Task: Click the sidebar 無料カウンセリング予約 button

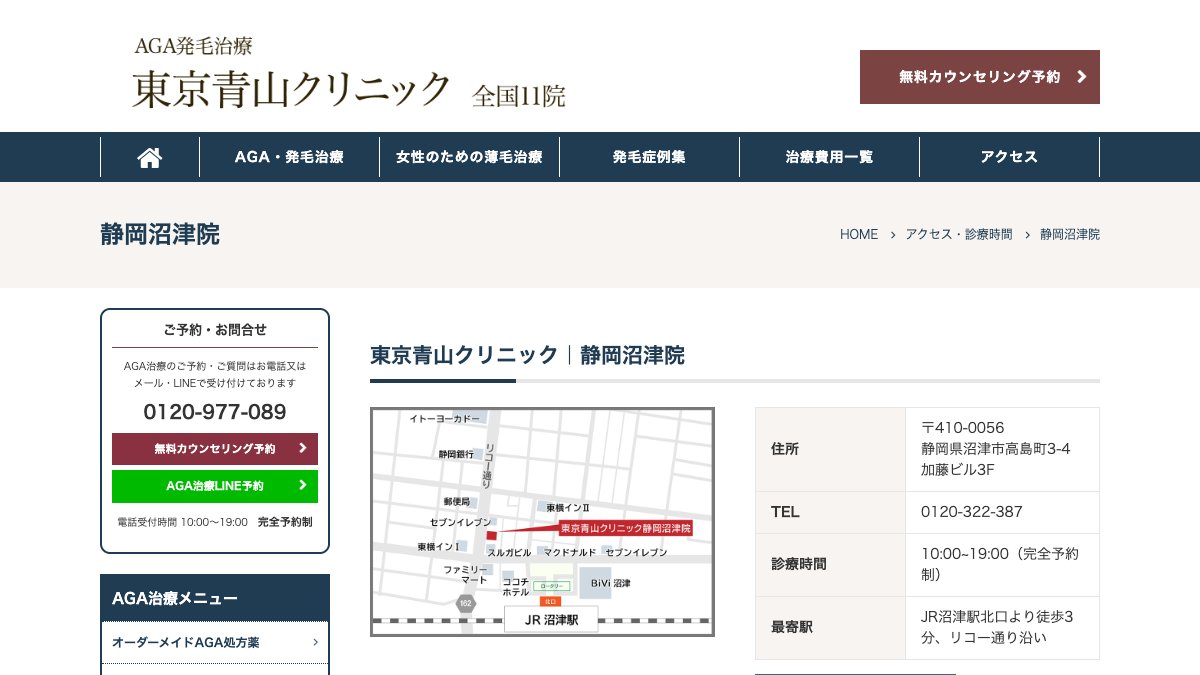Action: coord(215,449)
